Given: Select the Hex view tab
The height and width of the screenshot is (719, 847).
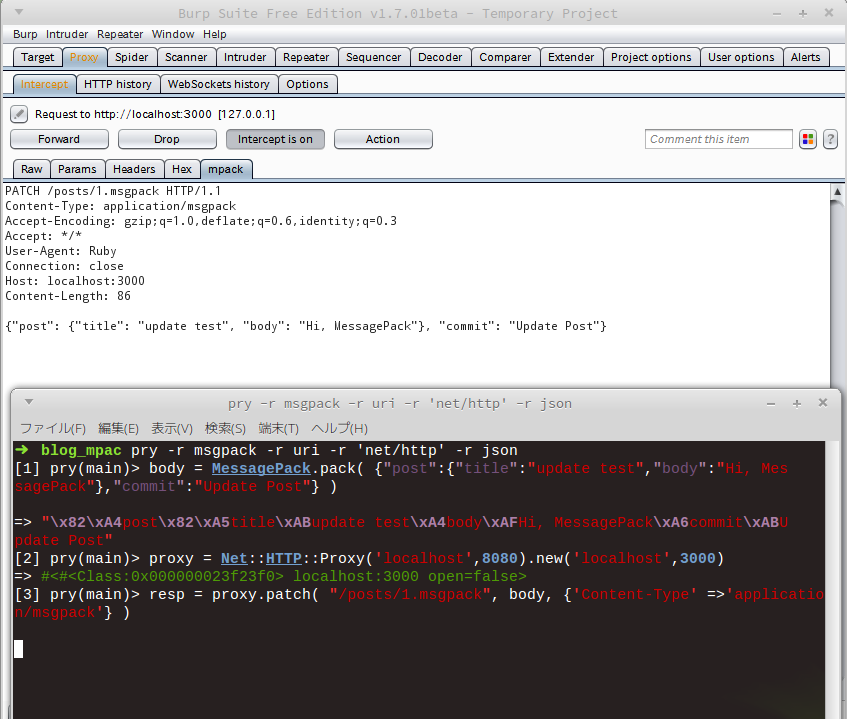Looking at the screenshot, I should tap(181, 169).
